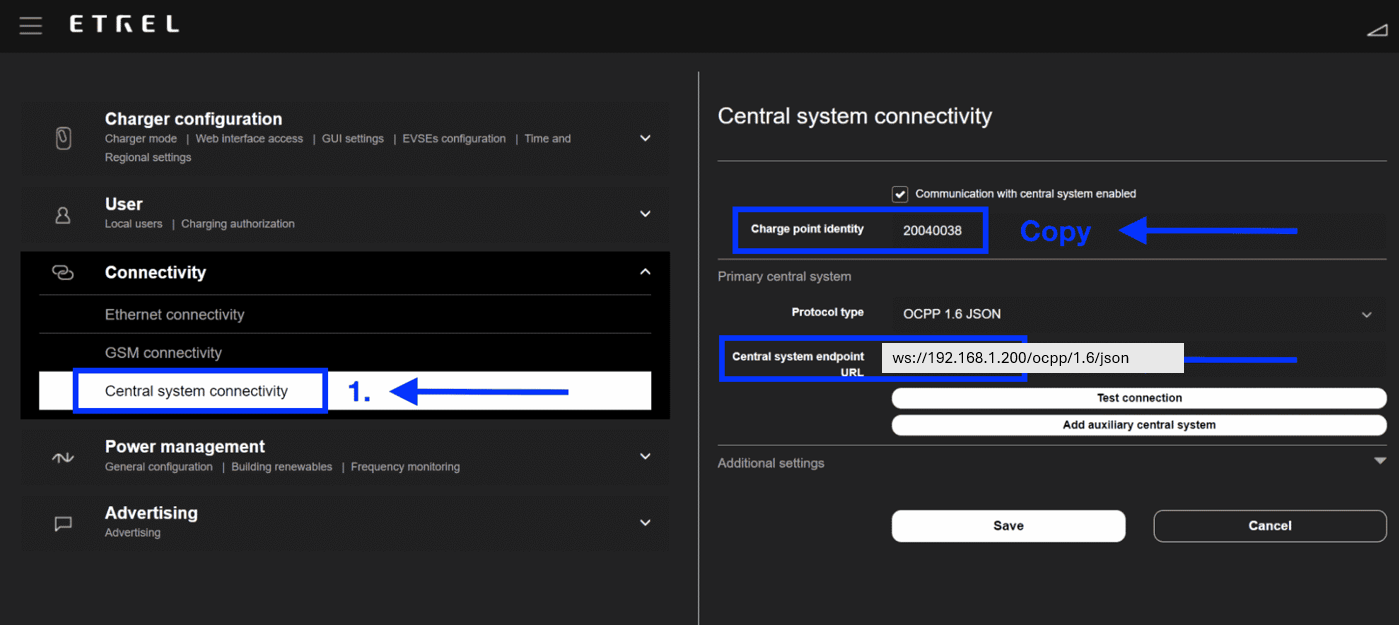Open GUI settings link

(x=353, y=139)
